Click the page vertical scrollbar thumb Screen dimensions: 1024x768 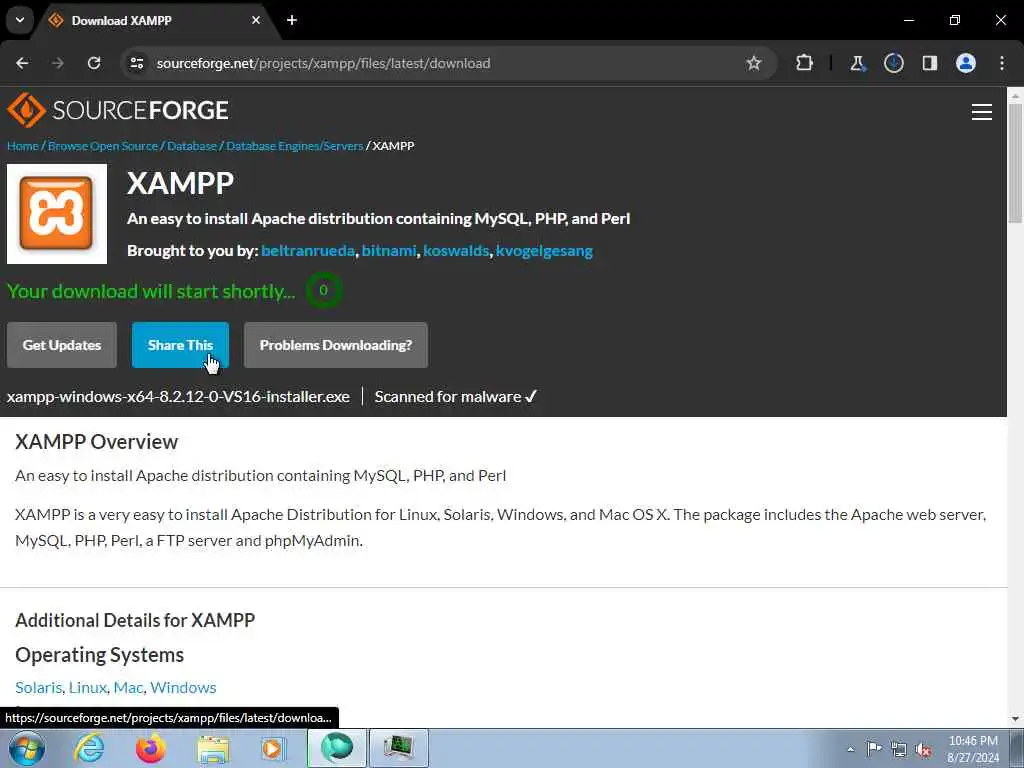click(1016, 163)
